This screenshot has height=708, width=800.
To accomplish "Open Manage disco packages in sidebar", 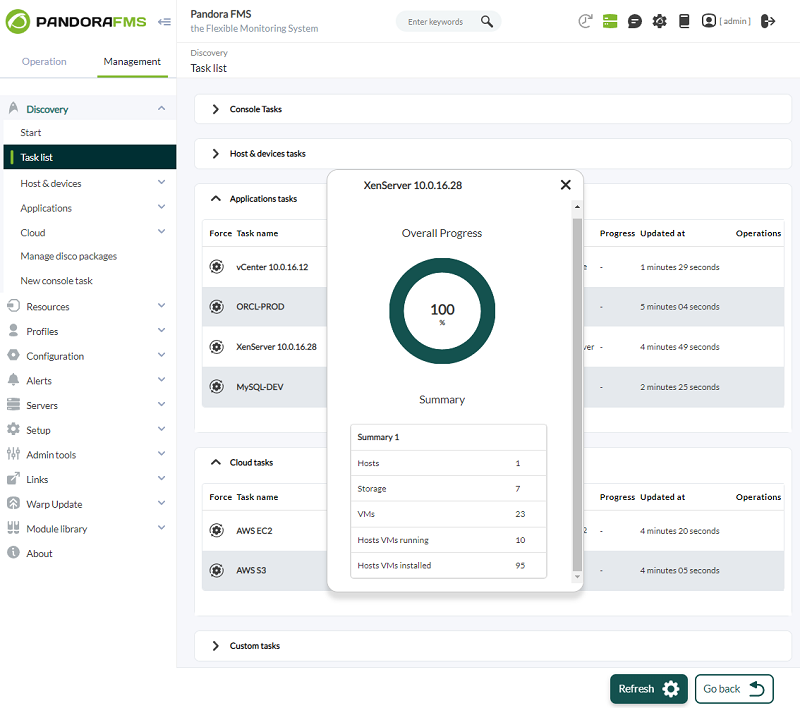I will pyautogui.click(x=69, y=257).
